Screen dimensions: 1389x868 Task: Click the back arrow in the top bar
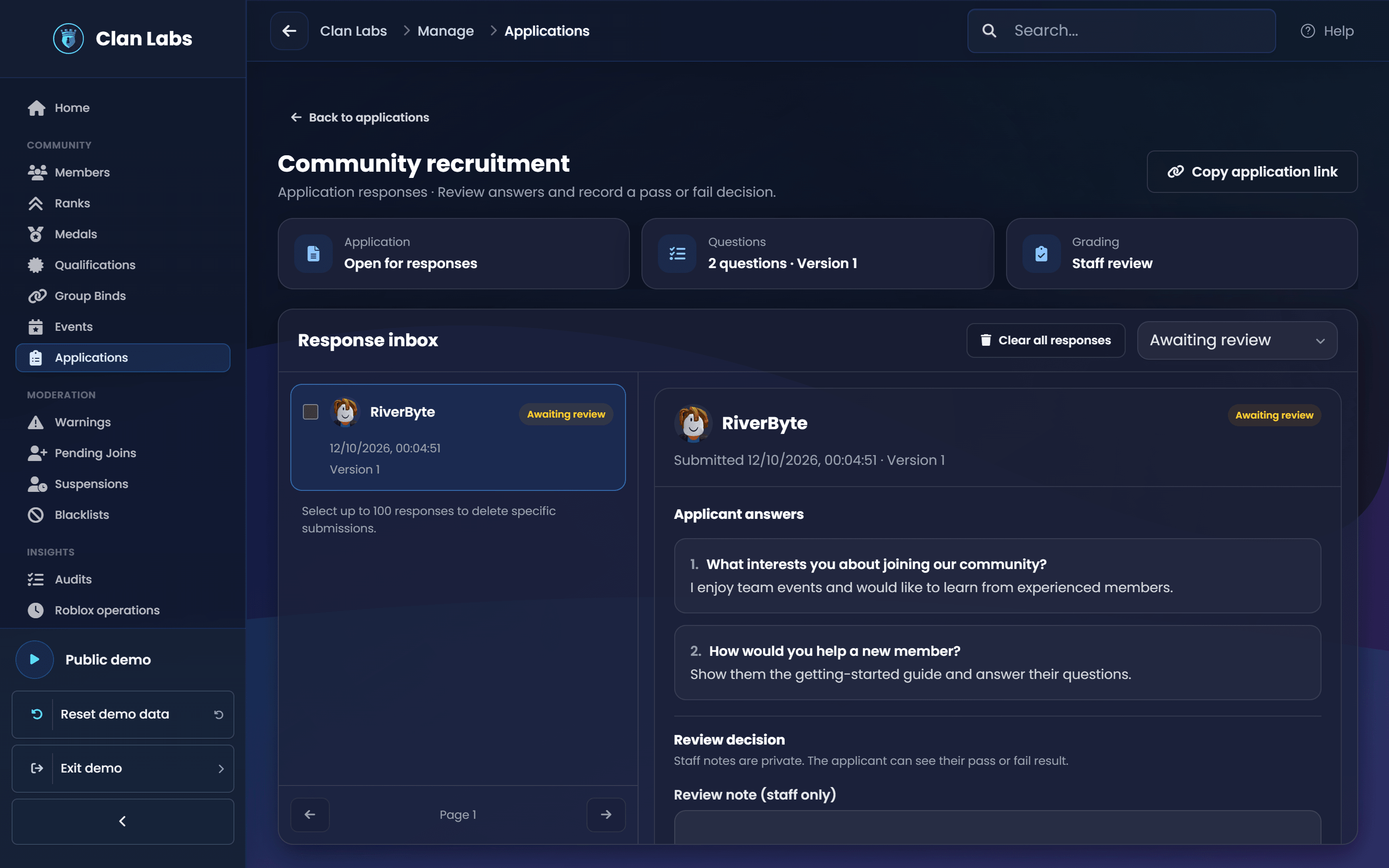tap(289, 31)
